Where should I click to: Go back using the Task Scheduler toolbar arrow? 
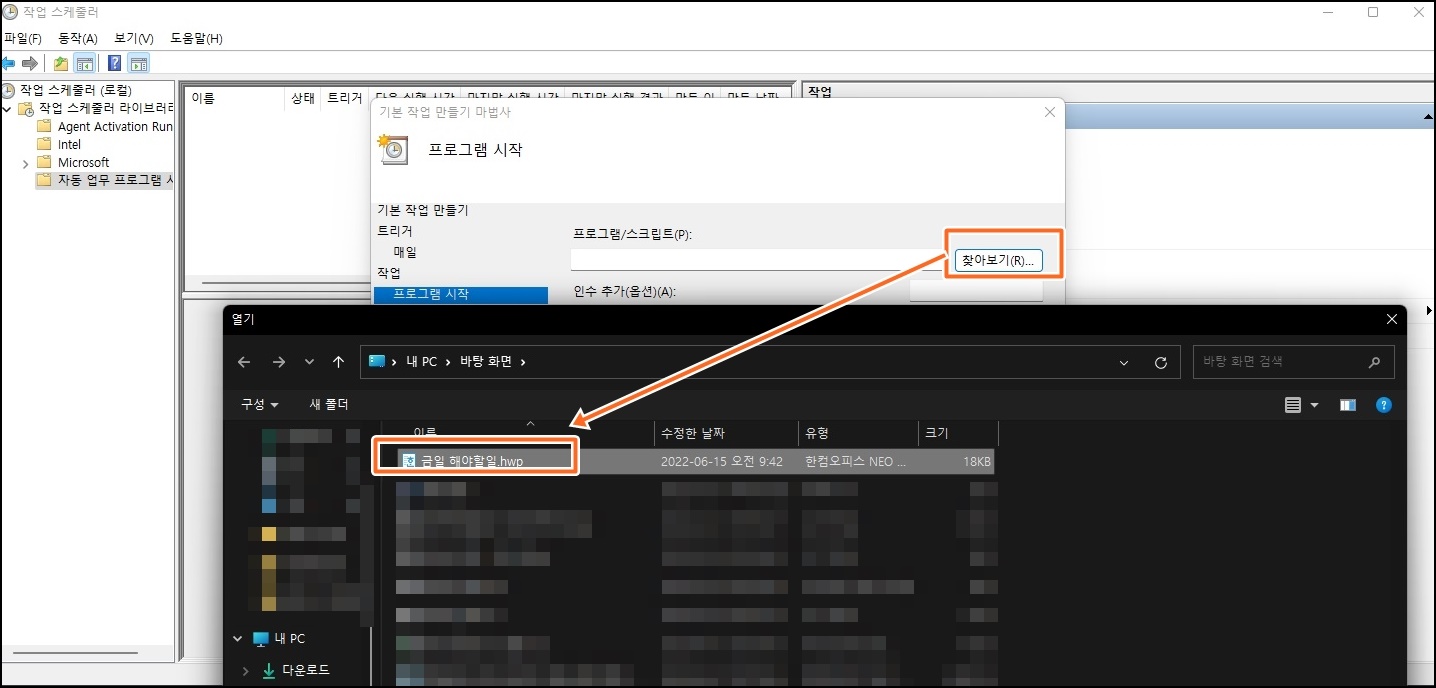tap(9, 64)
